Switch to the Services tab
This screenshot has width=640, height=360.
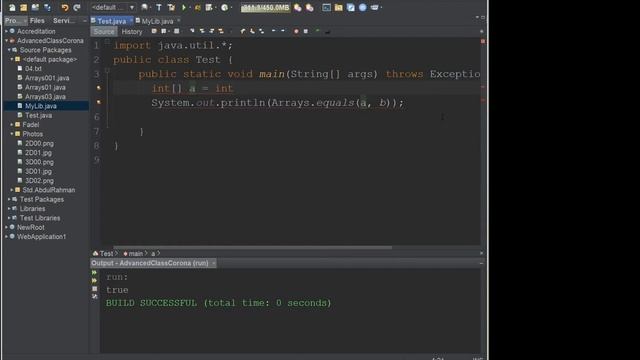(x=64, y=20)
